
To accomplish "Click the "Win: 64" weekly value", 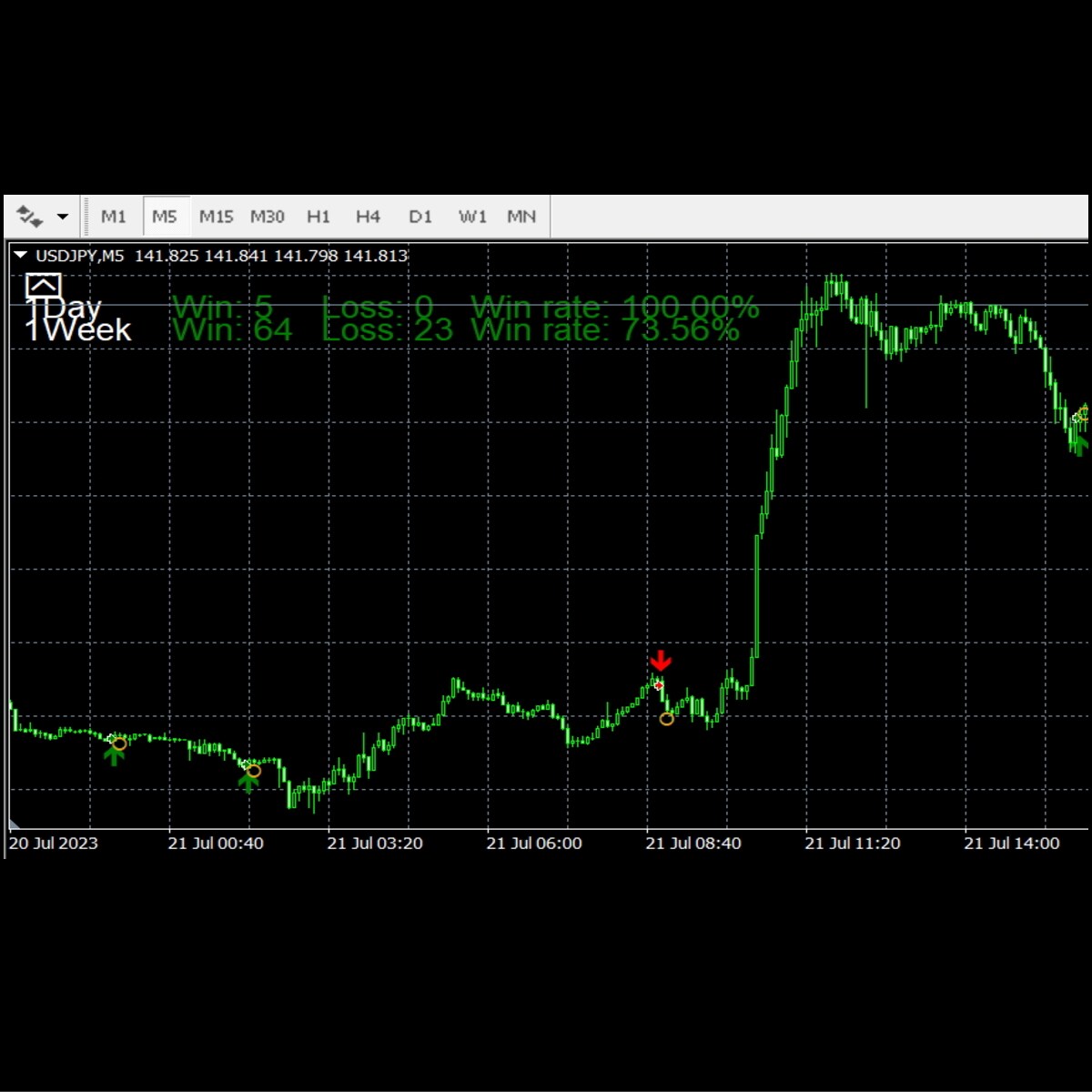I will 233,329.
